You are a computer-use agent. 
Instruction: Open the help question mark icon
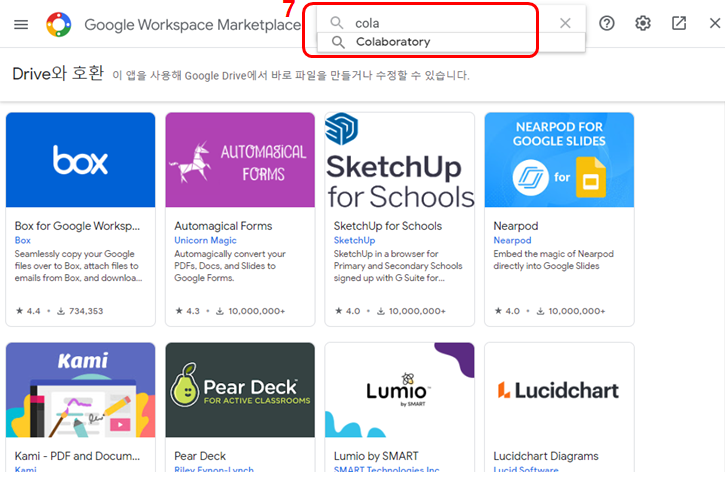pos(607,23)
